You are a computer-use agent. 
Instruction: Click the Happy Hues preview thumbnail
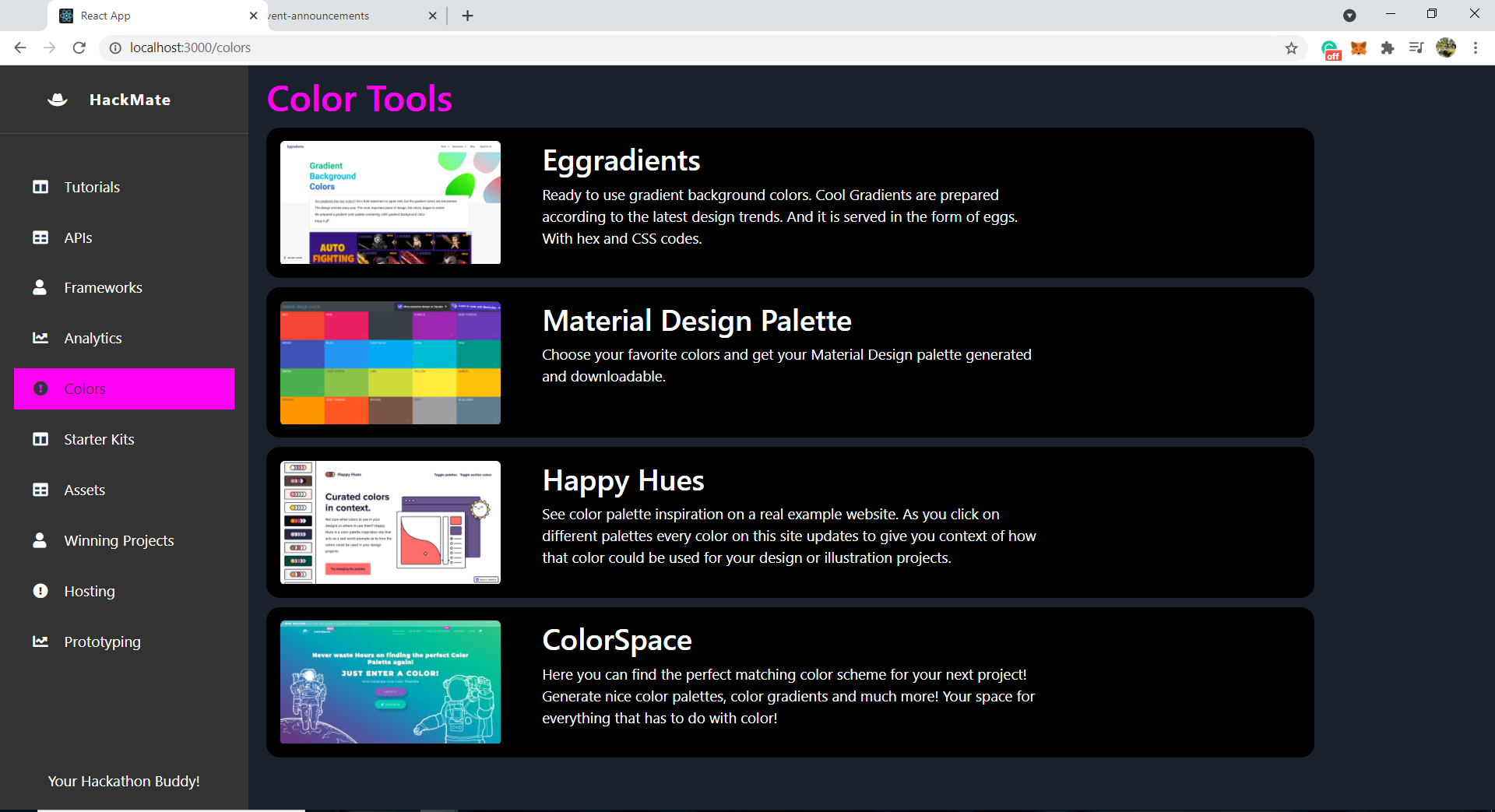(x=390, y=522)
